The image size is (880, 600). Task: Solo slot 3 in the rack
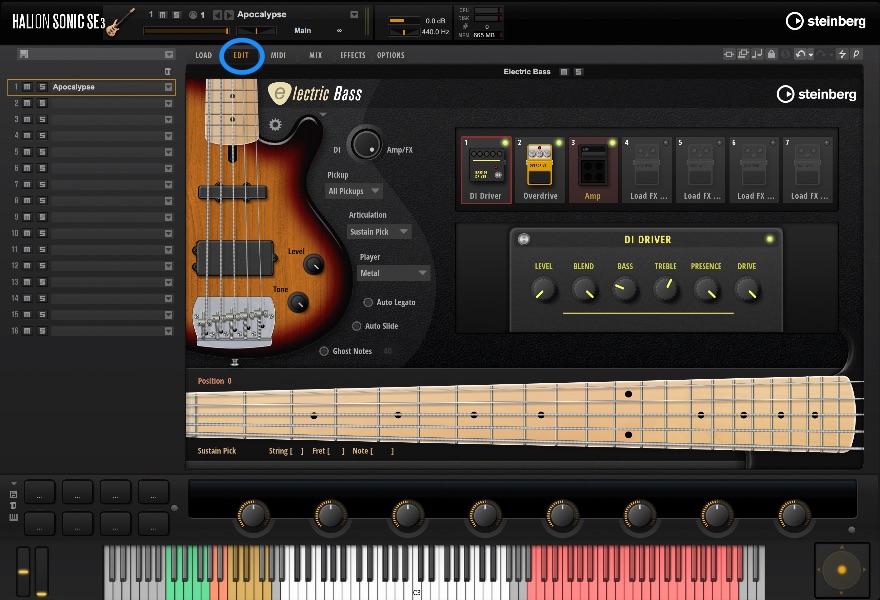click(42, 120)
